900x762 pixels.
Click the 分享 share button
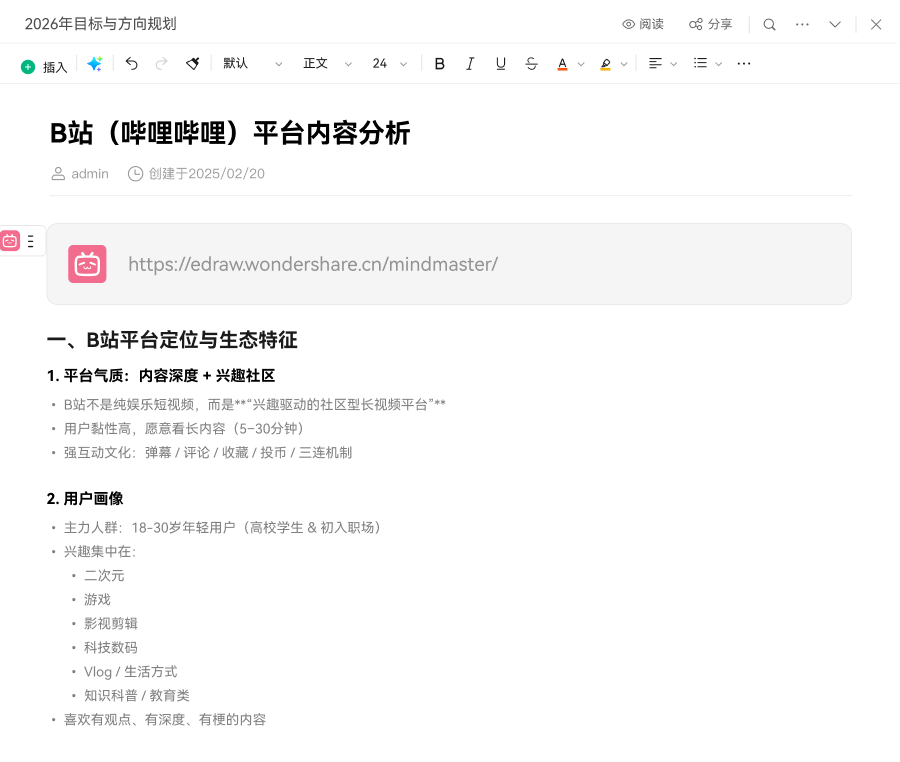pos(710,24)
